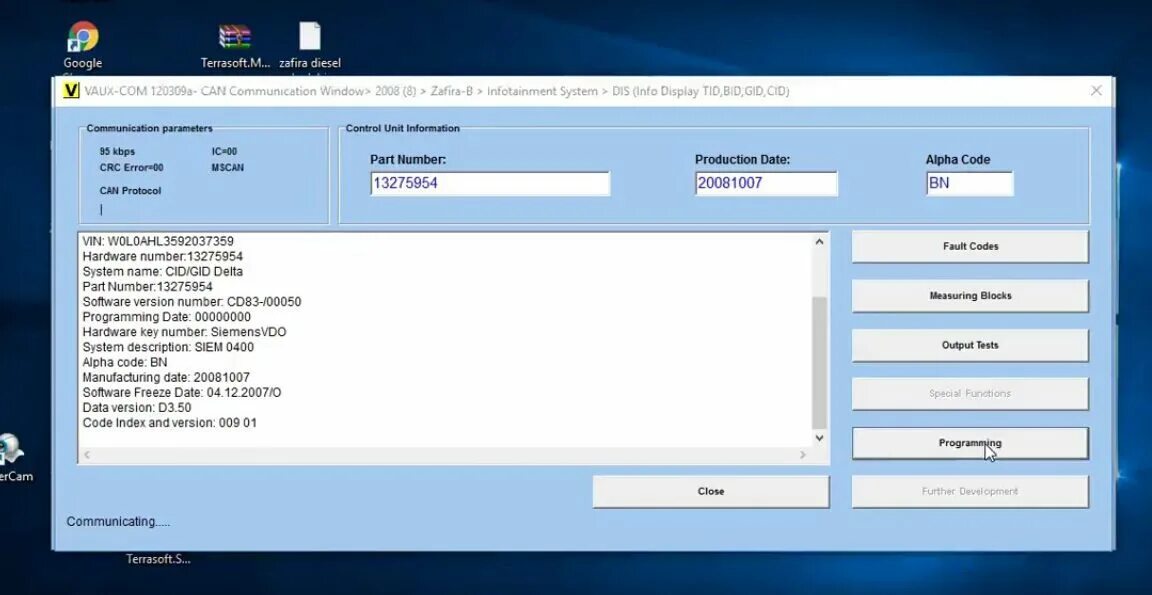Launch Output Tests
The image size is (1152, 595).
(970, 345)
